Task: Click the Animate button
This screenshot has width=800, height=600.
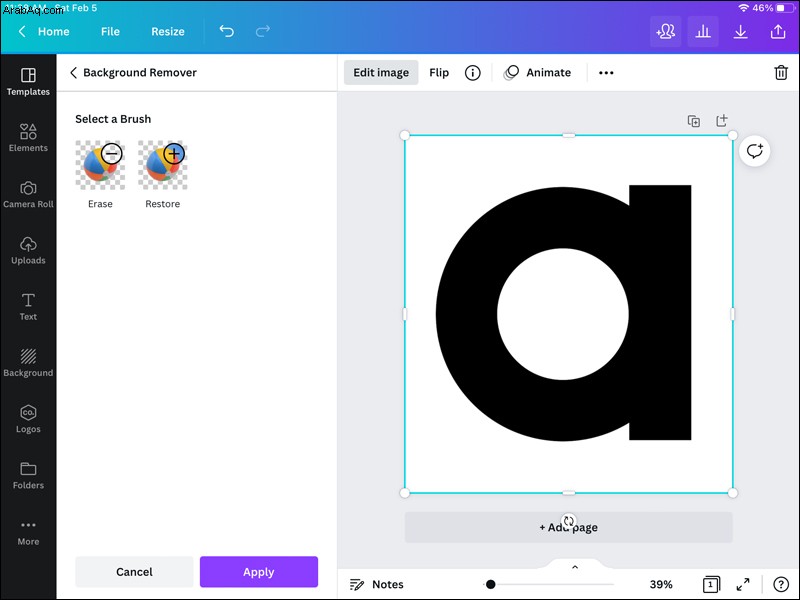Action: 537,72
